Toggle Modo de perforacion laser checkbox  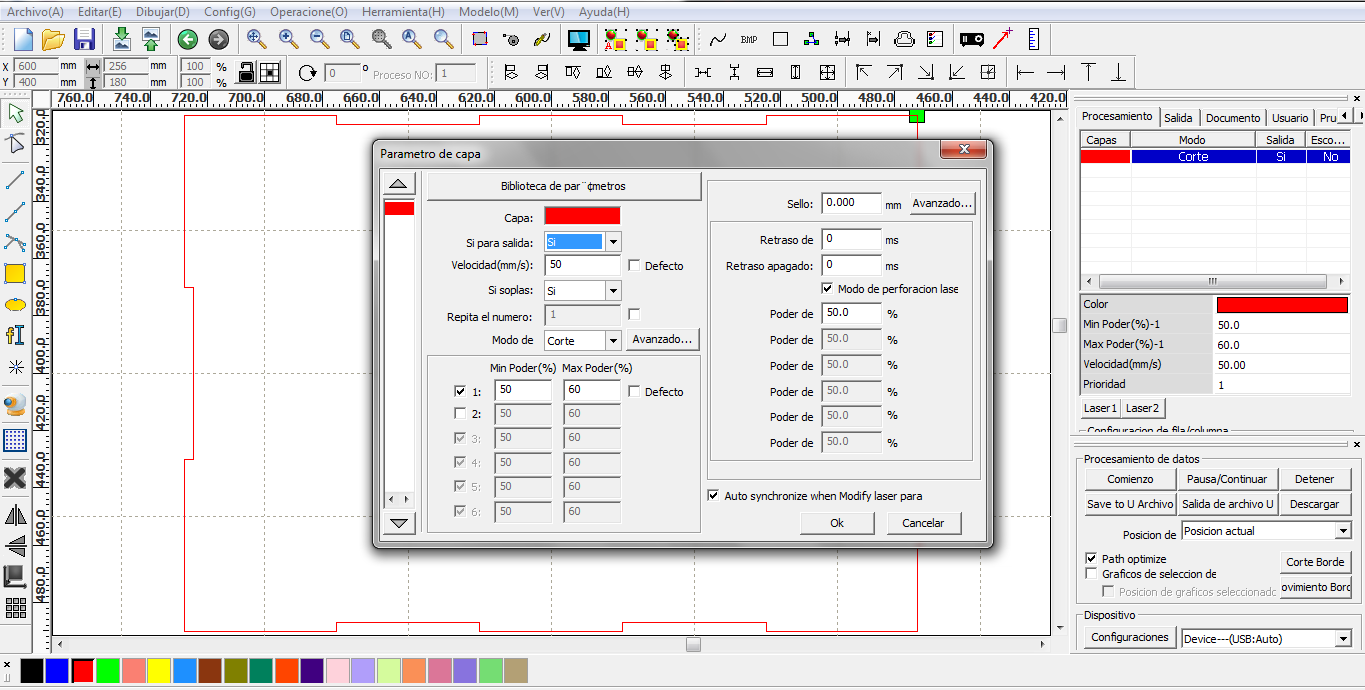[x=827, y=288]
